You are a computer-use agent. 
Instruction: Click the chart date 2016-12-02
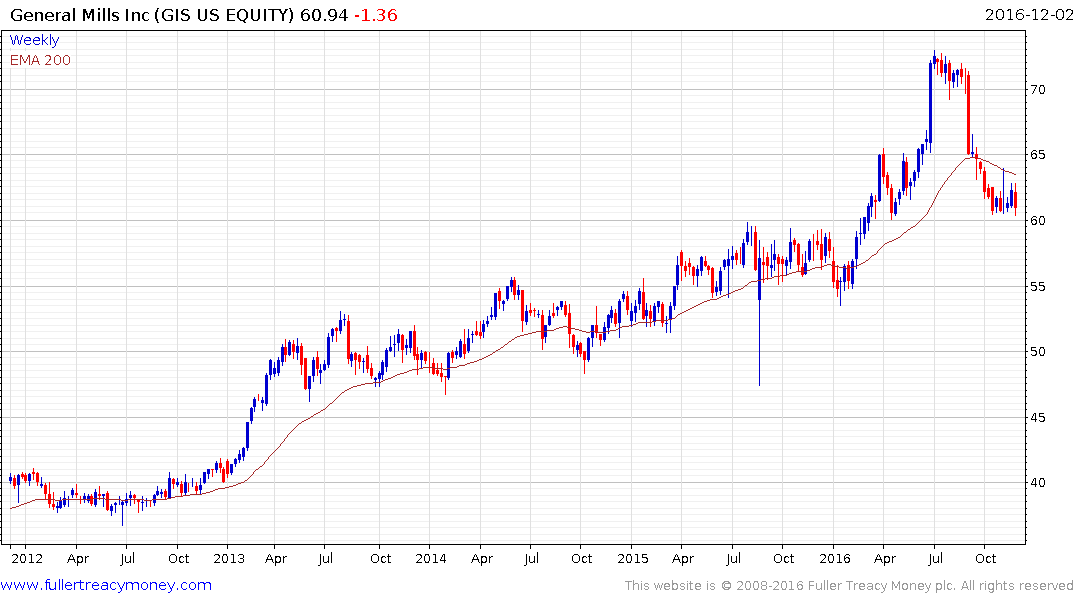[x=1028, y=15]
